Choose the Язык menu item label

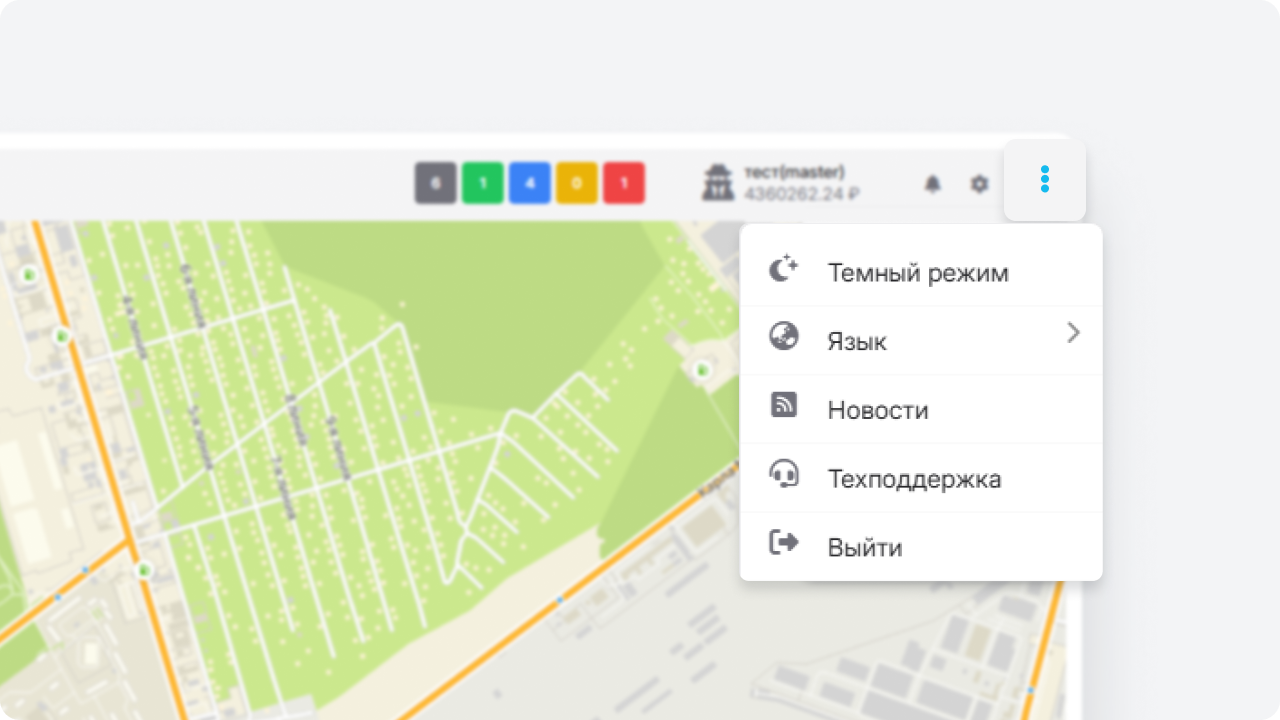[857, 342]
